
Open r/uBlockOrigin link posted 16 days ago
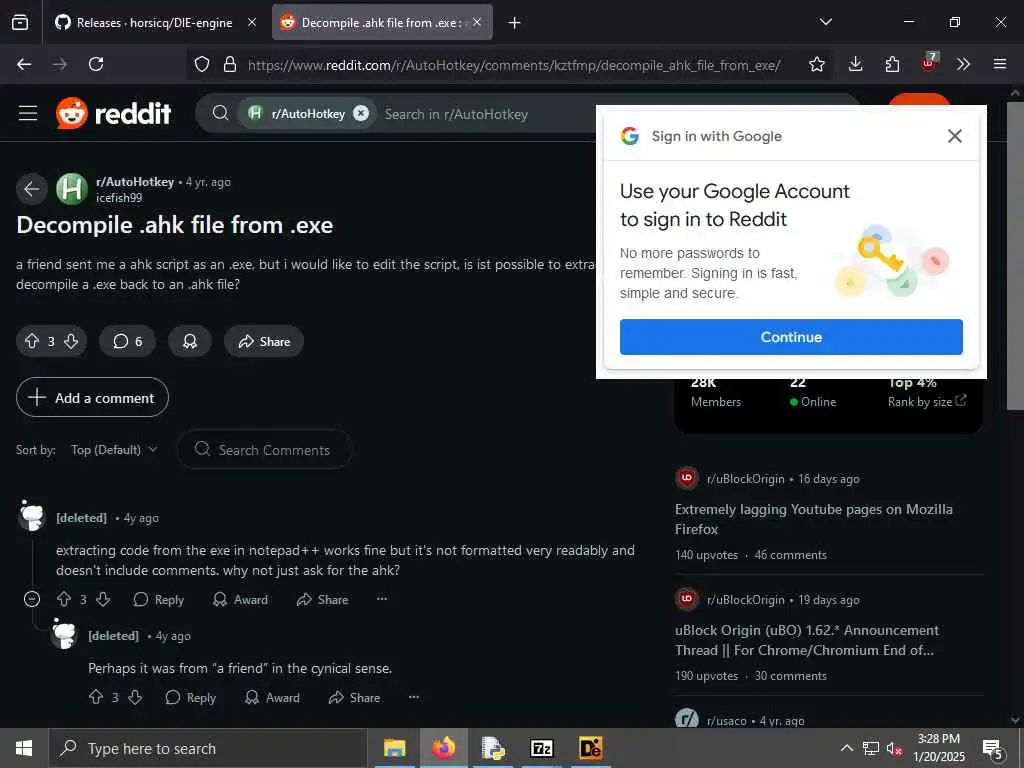pyautogui.click(x=745, y=479)
